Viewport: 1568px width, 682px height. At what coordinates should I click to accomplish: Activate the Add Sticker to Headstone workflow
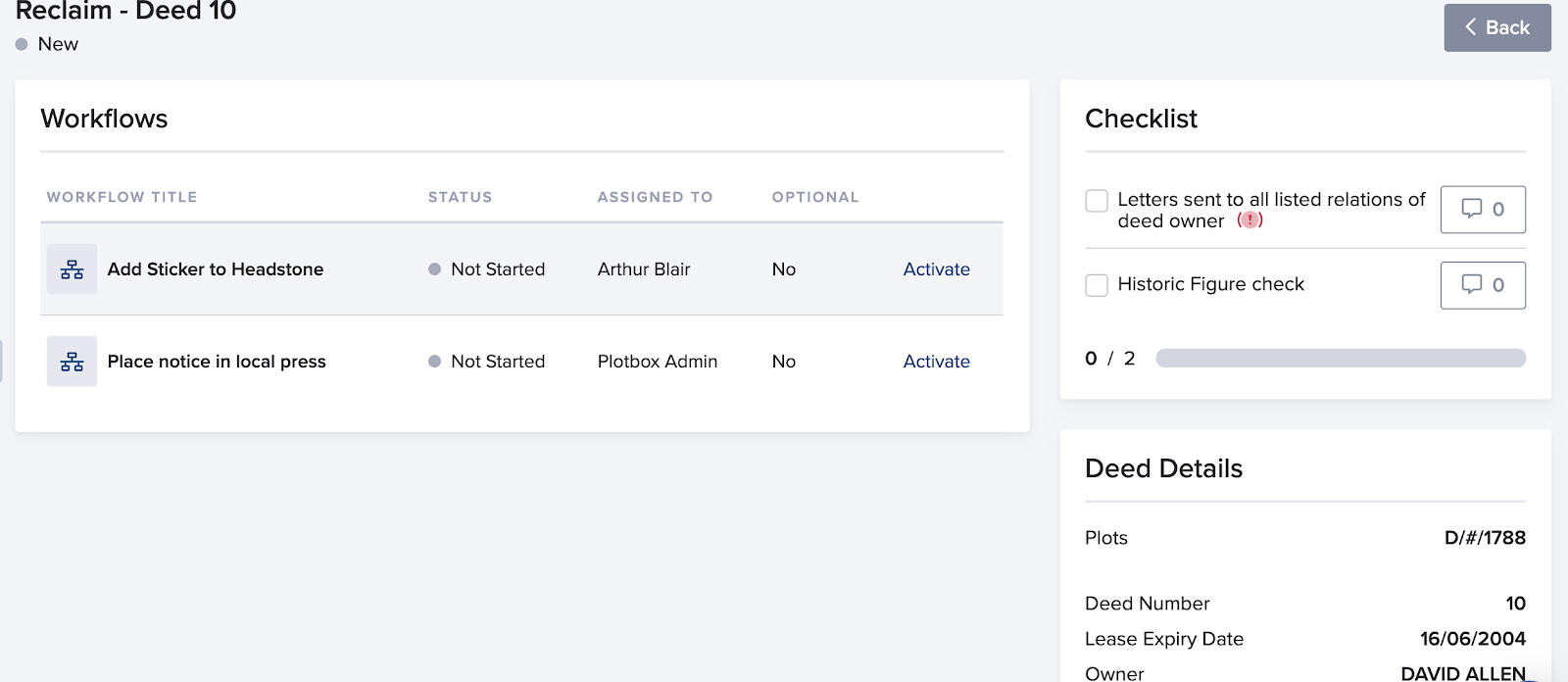[x=936, y=269]
